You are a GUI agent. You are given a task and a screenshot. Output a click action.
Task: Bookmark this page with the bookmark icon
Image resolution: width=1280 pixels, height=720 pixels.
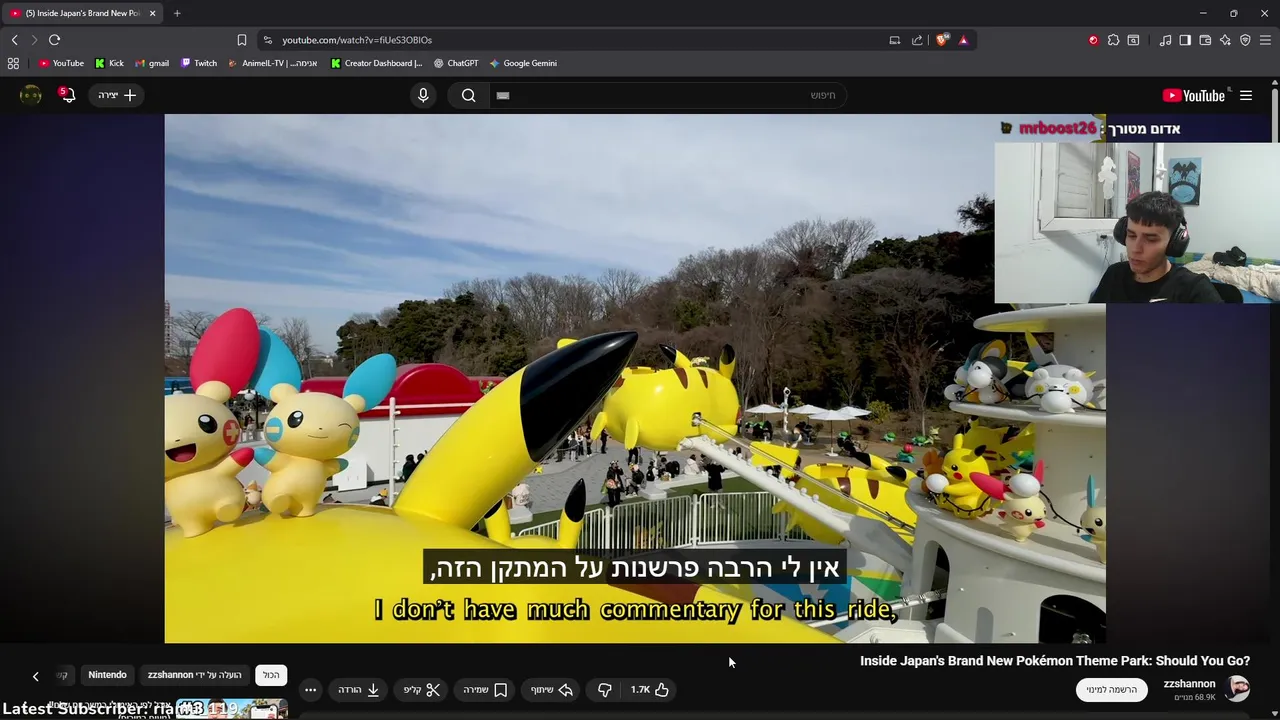[x=241, y=40]
